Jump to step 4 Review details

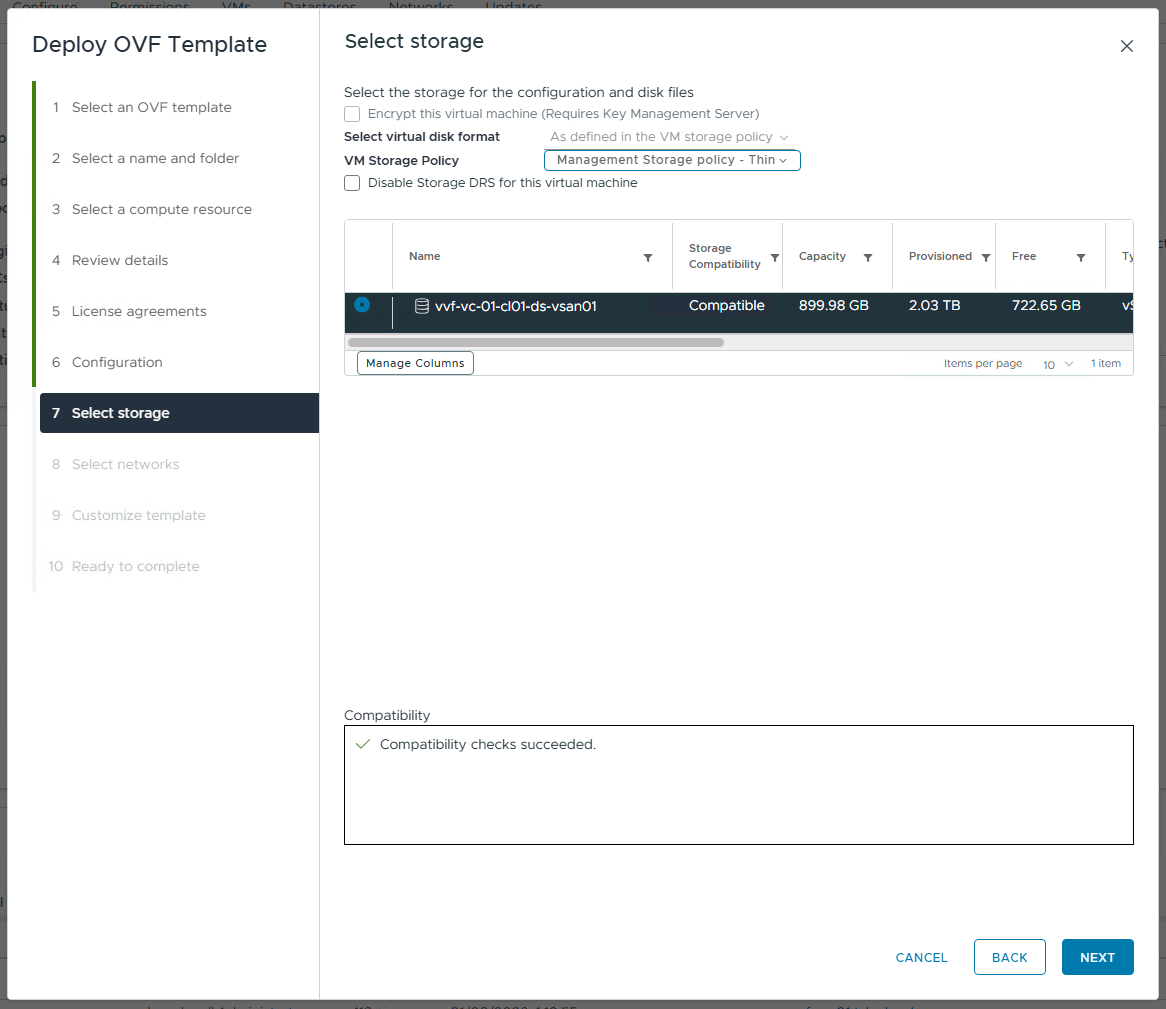click(x=120, y=260)
